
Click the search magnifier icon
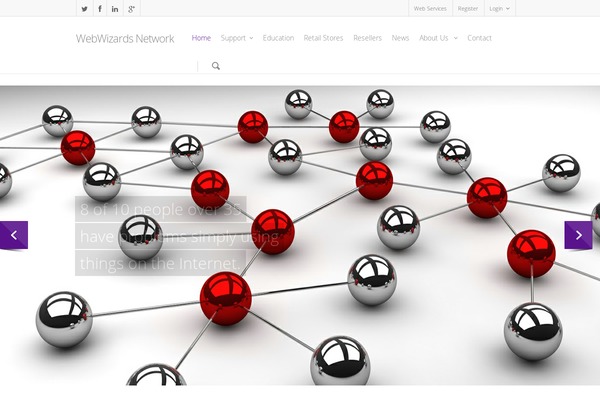pos(216,66)
